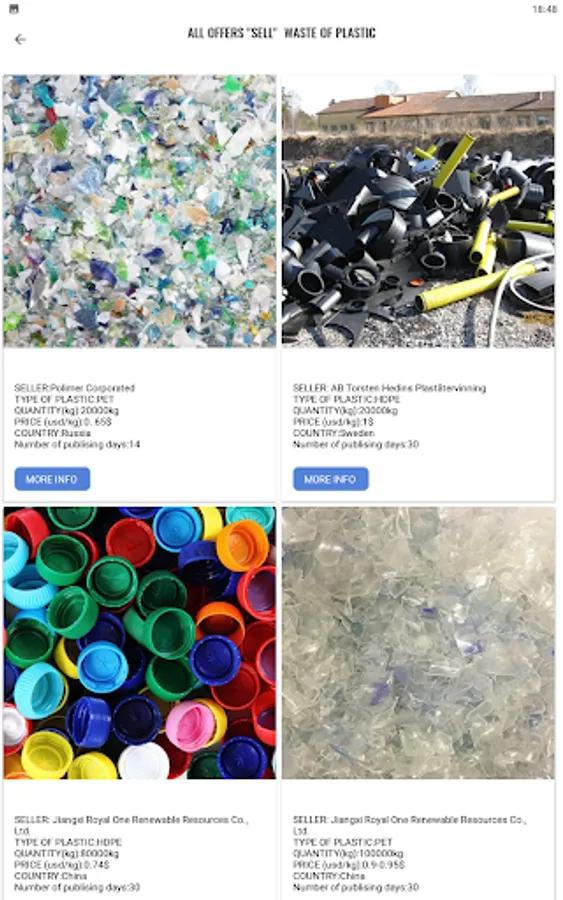Tap the back arrow icon
This screenshot has width=563, height=900.
click(20, 39)
